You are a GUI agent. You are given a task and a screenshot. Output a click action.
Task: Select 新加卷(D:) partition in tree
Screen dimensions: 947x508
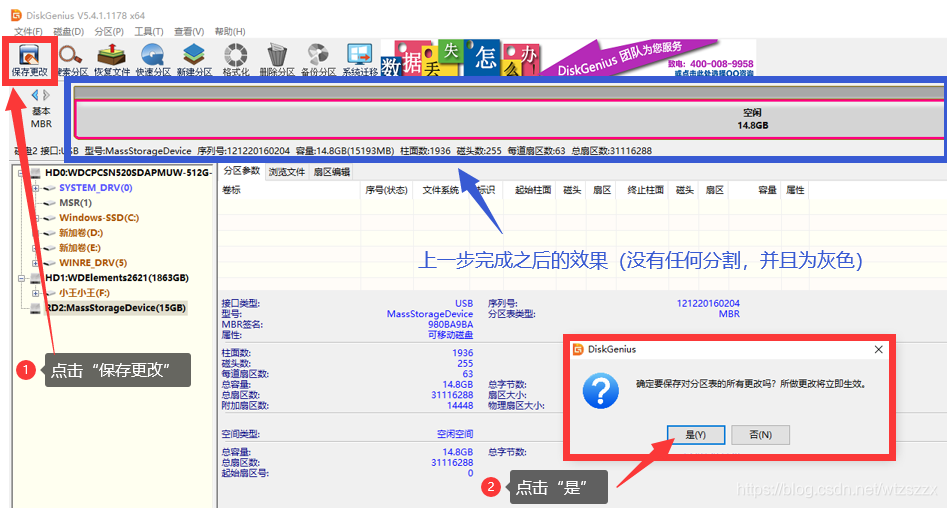tap(81, 233)
